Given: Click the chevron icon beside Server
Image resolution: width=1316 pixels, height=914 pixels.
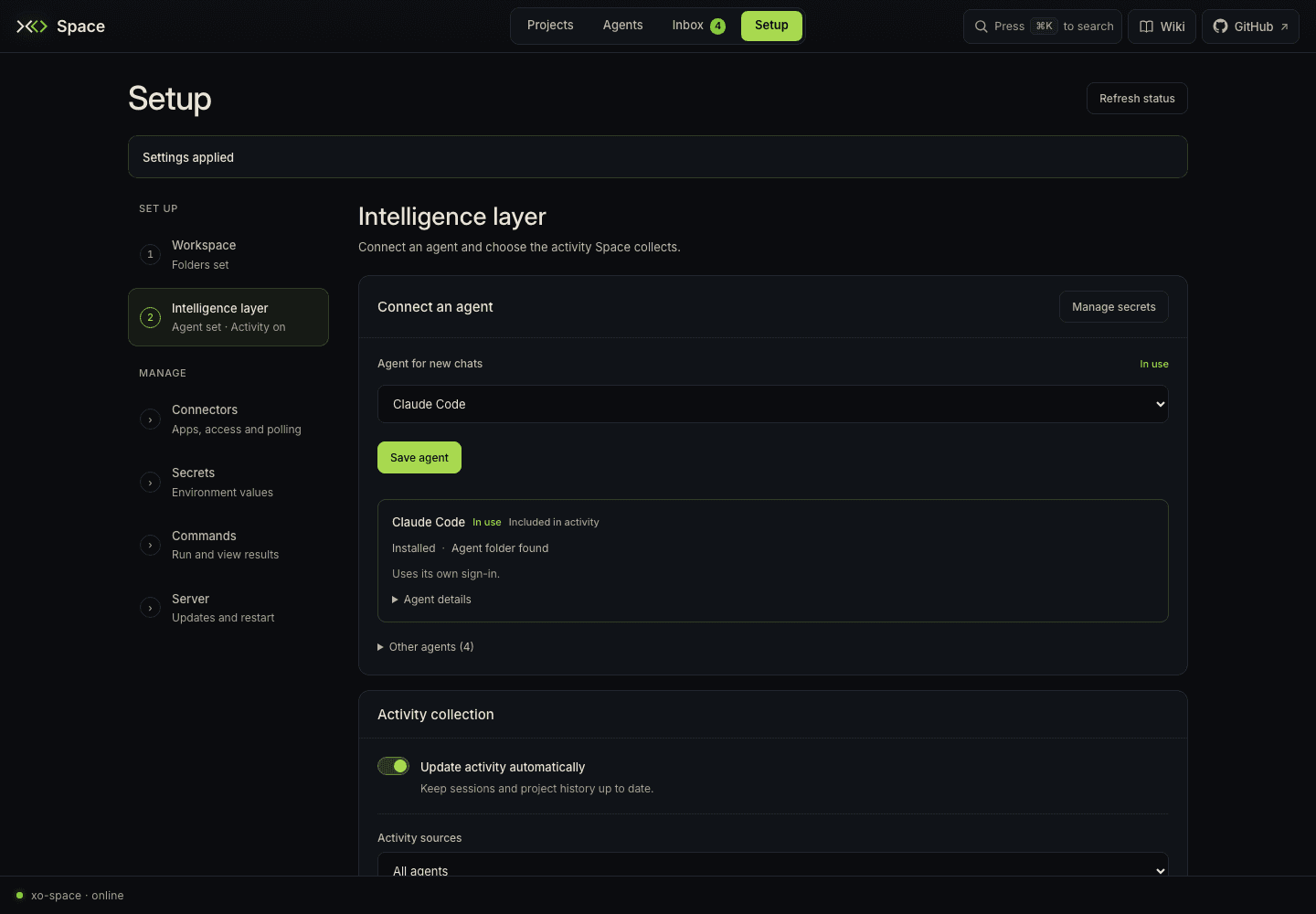Looking at the screenshot, I should [x=150, y=608].
